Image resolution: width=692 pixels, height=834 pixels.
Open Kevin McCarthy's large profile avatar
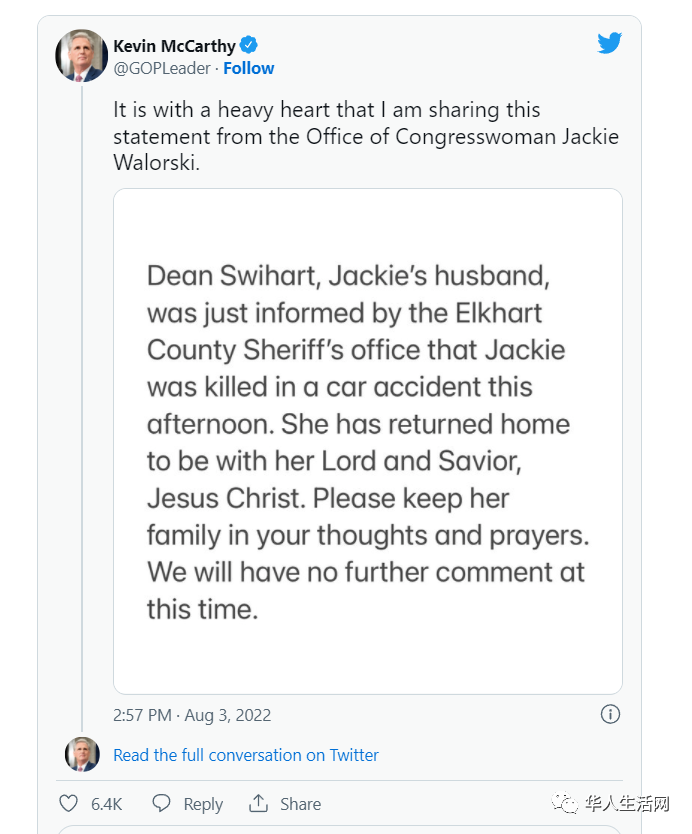tap(81, 55)
